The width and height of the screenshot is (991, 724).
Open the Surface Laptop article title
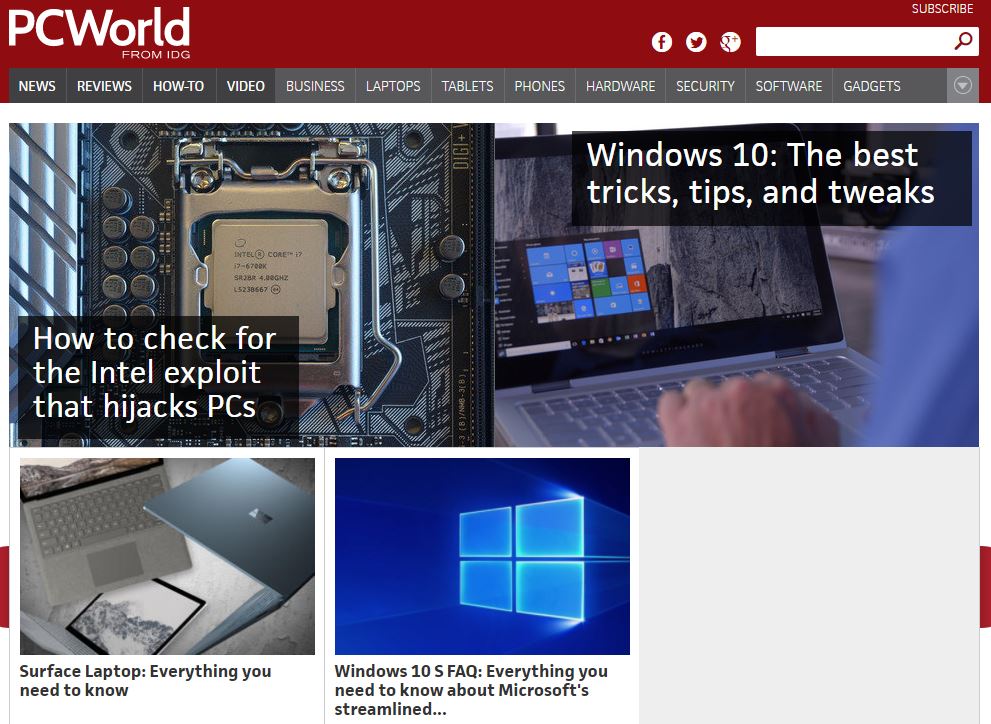tap(145, 680)
